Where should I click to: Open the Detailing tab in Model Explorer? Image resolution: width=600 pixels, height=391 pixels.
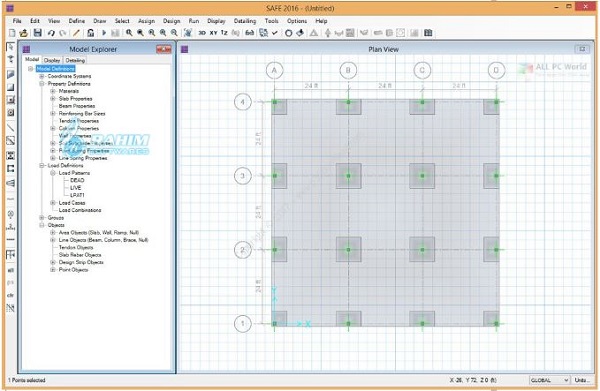(75, 60)
